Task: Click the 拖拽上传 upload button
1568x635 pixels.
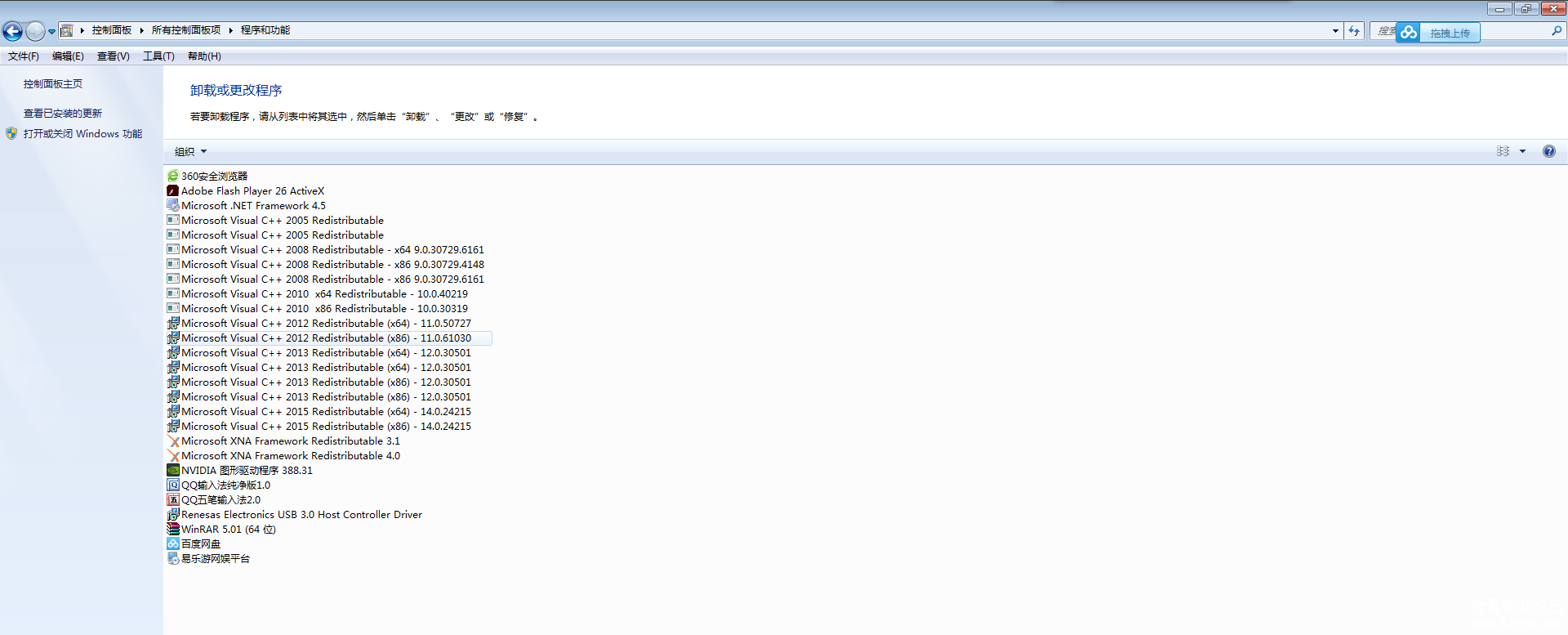Action: [1450, 34]
